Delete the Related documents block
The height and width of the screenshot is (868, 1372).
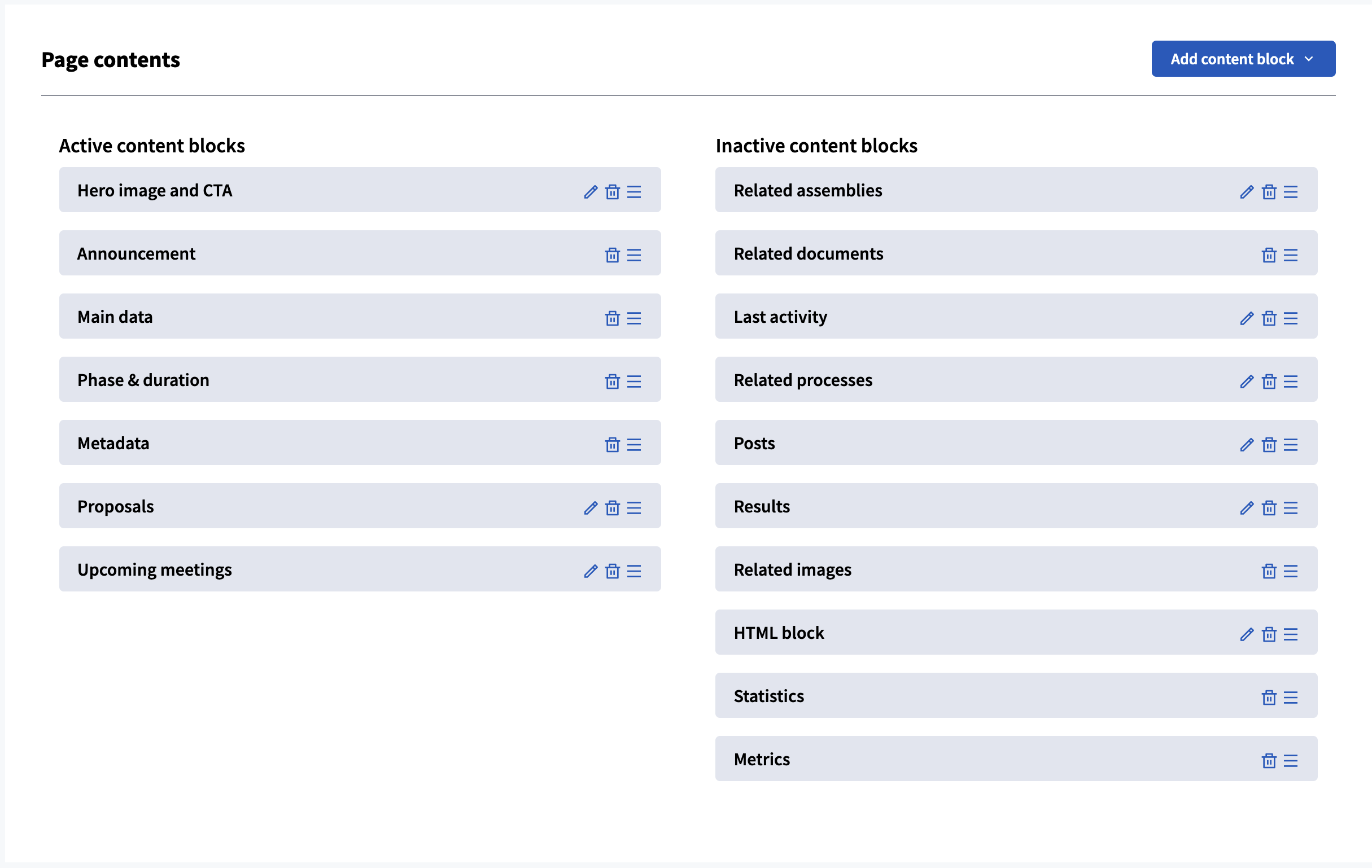pos(1269,256)
